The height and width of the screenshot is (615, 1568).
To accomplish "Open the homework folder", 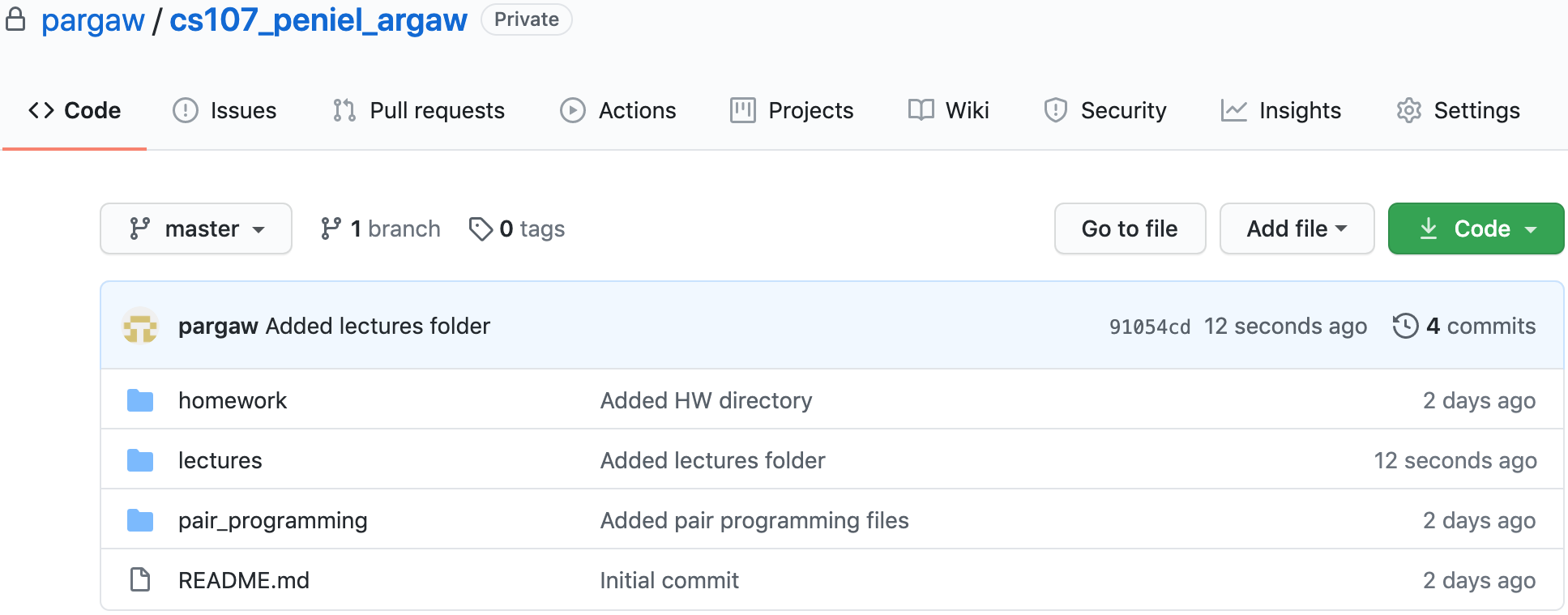I will point(233,400).
